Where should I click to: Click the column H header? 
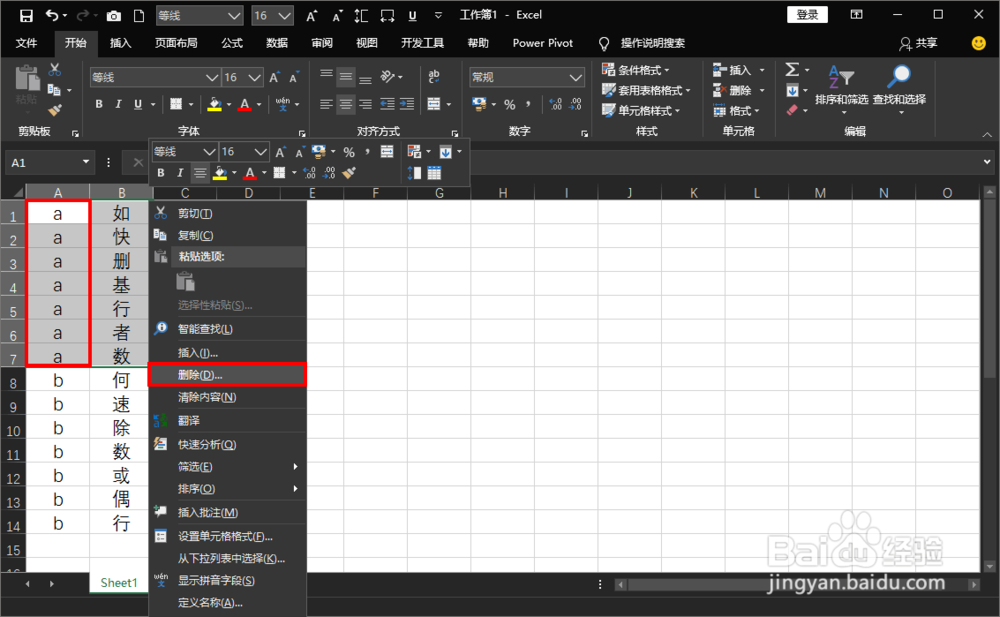click(503, 192)
